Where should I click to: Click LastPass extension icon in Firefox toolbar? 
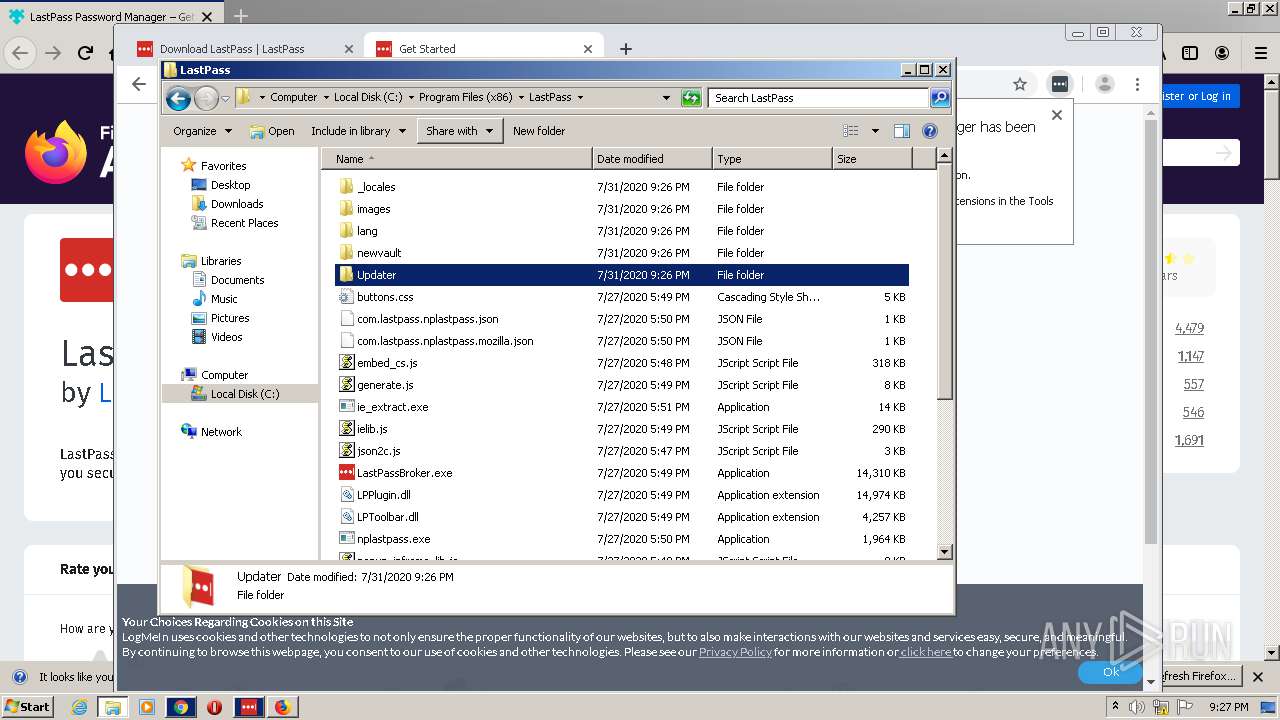click(1059, 84)
